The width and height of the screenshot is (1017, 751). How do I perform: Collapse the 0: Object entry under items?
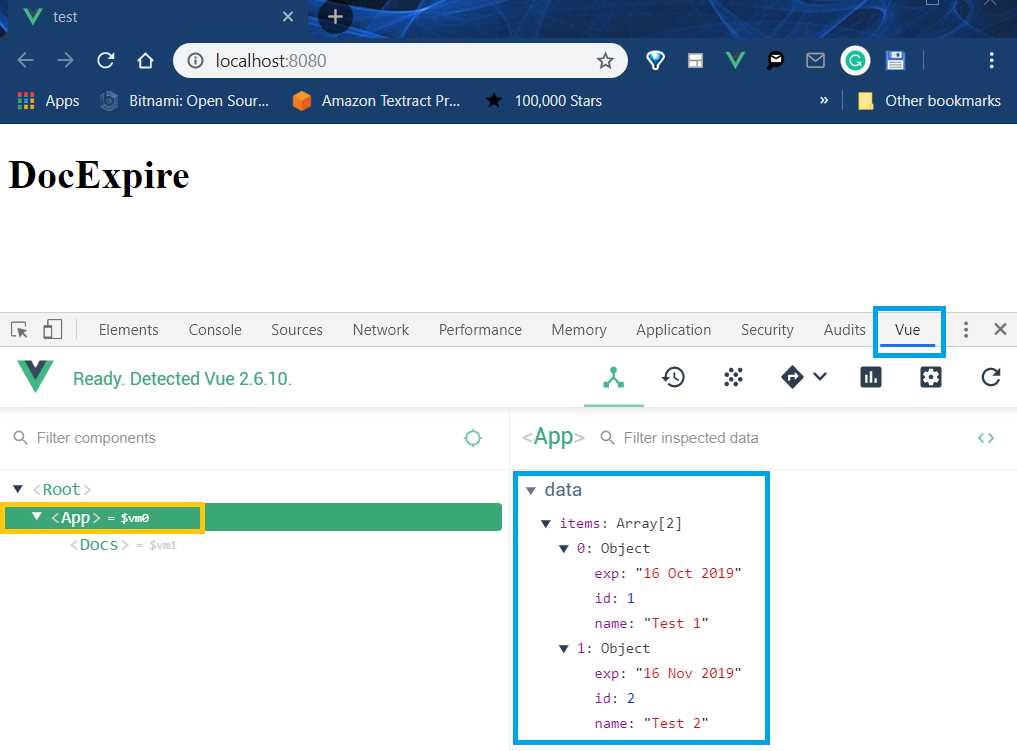click(564, 548)
